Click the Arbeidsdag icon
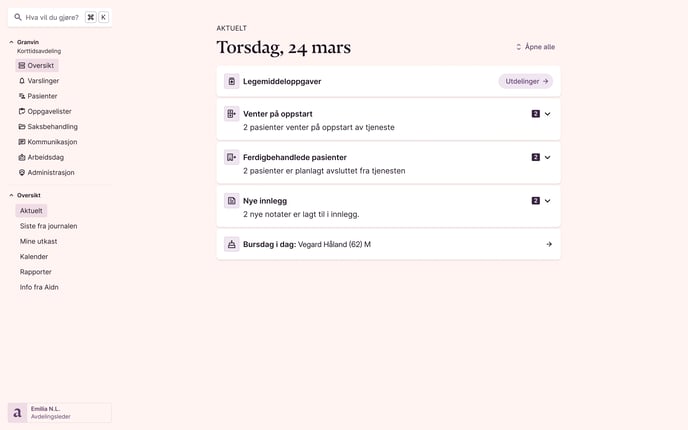The height and width of the screenshot is (430, 688). click(22, 158)
